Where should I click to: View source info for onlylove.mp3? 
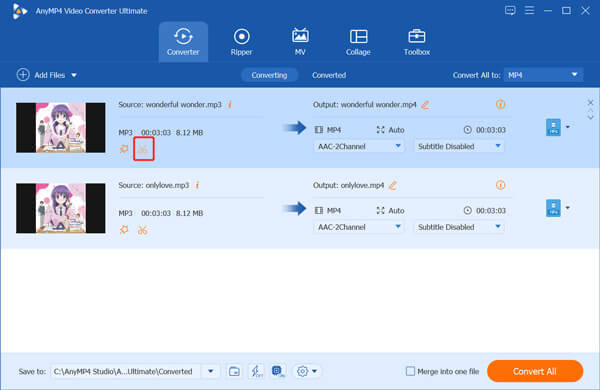coord(197,185)
